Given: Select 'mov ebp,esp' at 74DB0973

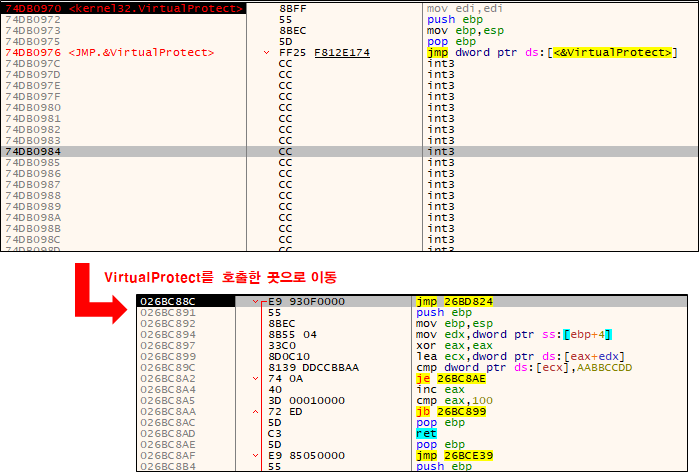Looking at the screenshot, I should (465, 30).
